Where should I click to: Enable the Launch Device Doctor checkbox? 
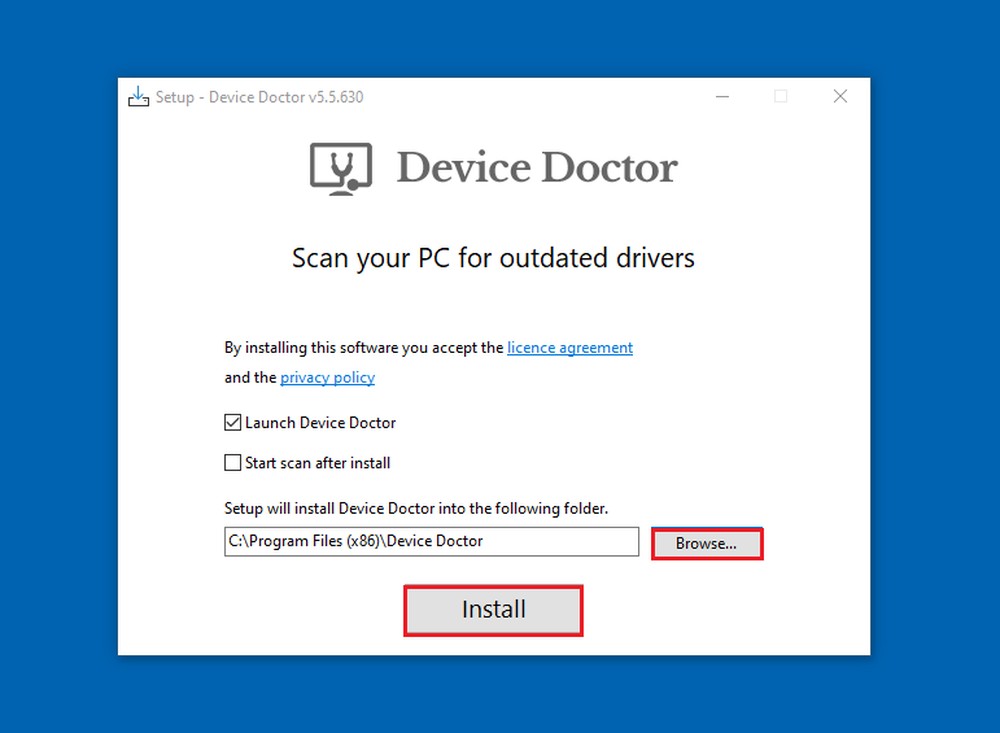pos(232,422)
